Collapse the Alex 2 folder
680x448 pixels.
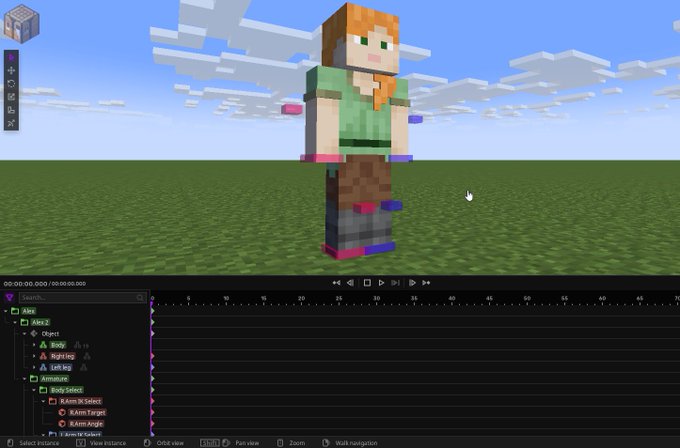click(15, 322)
